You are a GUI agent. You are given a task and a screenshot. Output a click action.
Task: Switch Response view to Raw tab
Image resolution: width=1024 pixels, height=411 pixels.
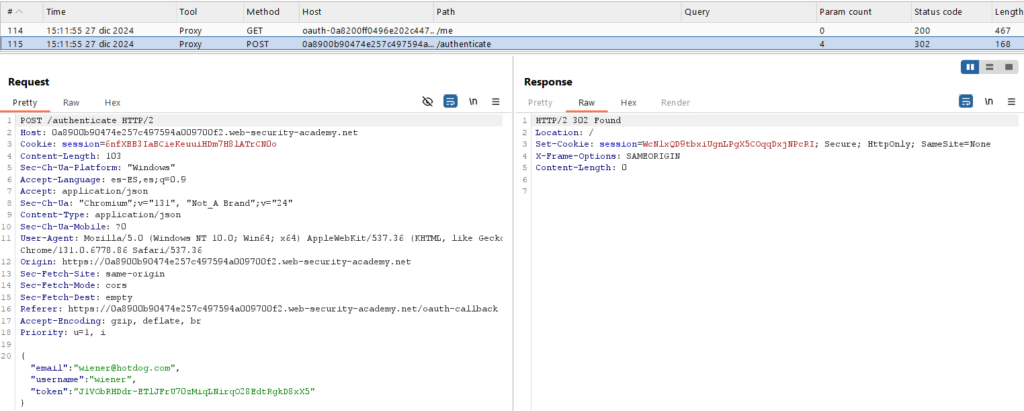586,103
